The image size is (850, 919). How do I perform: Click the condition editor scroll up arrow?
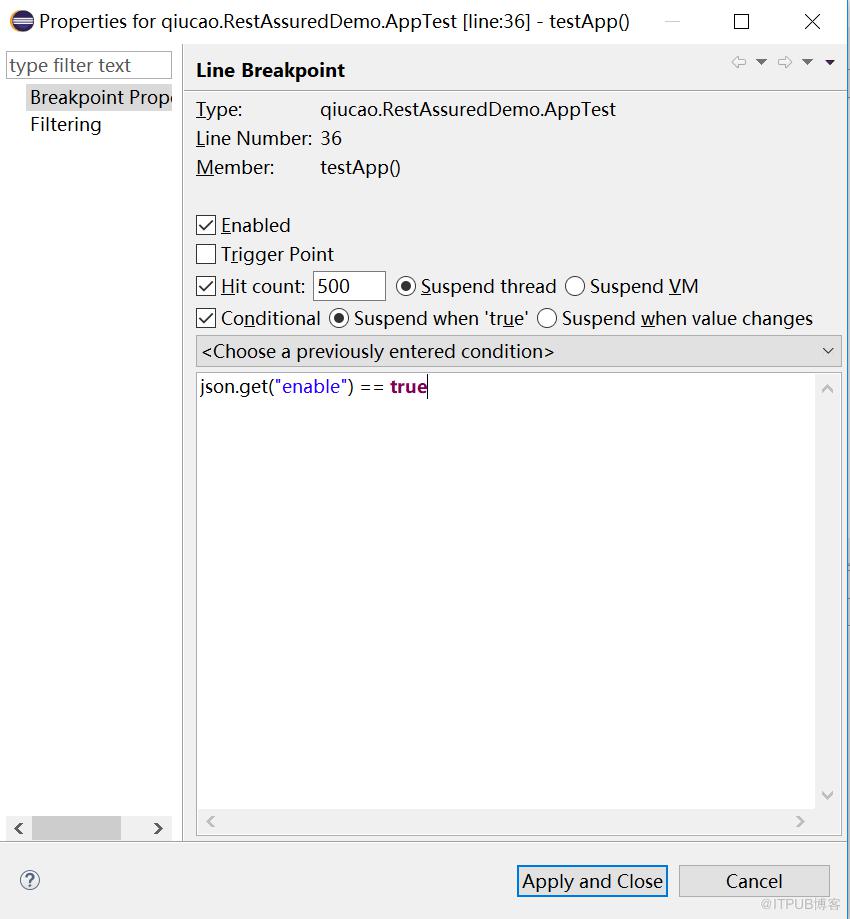click(828, 389)
